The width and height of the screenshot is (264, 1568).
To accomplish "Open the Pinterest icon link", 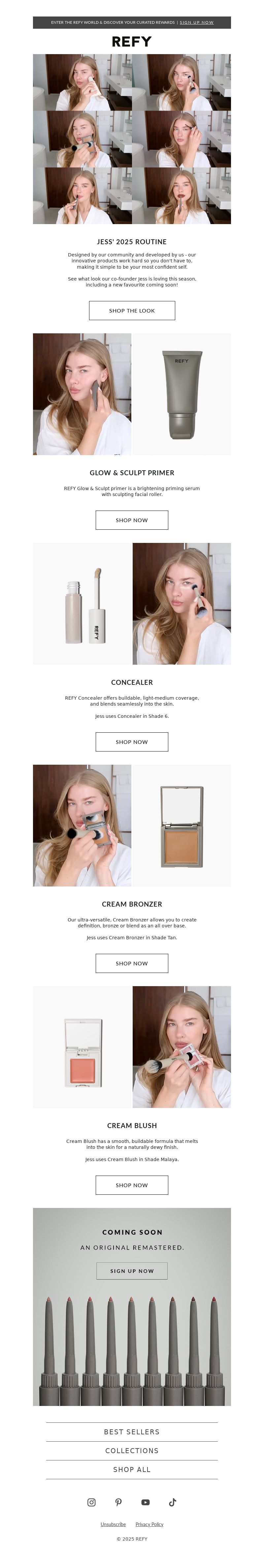I will click(x=118, y=1502).
